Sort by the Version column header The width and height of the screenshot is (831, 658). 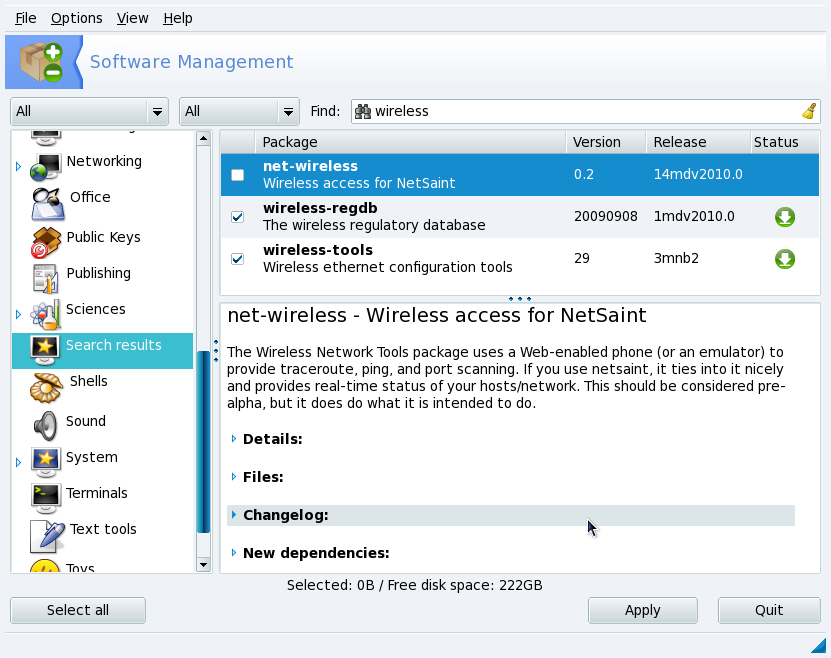point(606,142)
